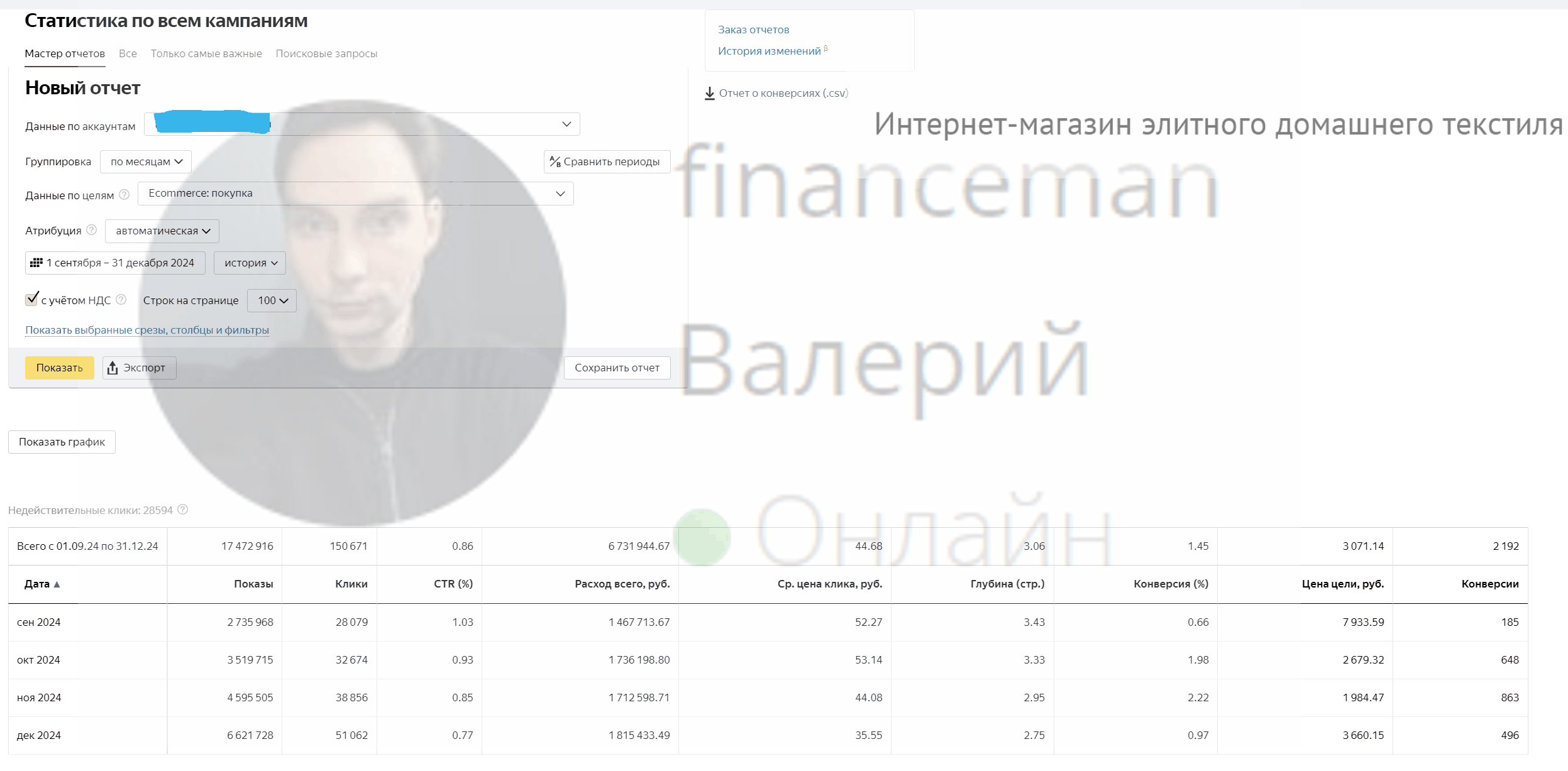Expand автоматическая attribution selector
1568x771 pixels.
click(x=161, y=231)
